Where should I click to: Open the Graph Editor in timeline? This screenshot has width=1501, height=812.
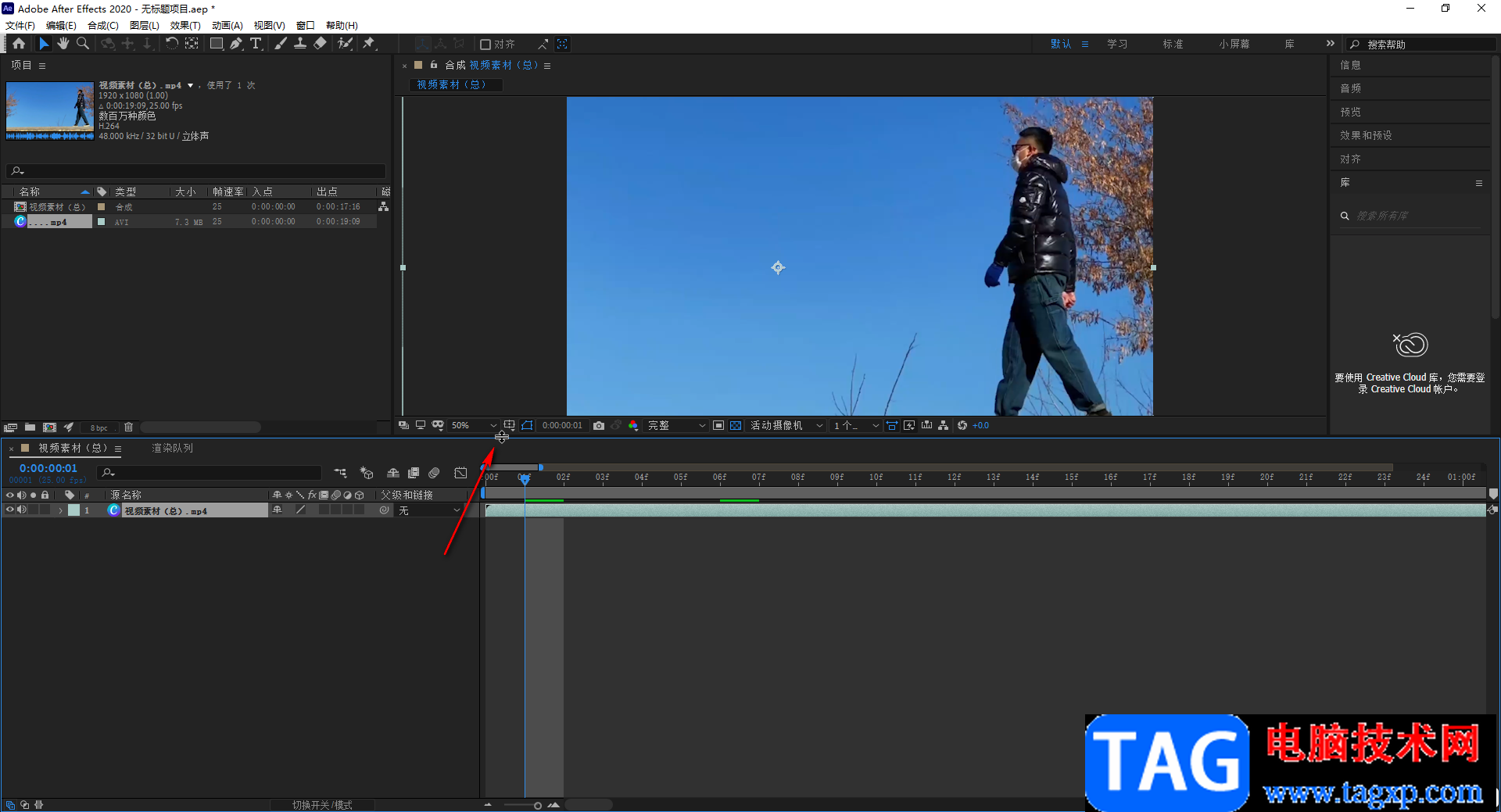tap(460, 473)
